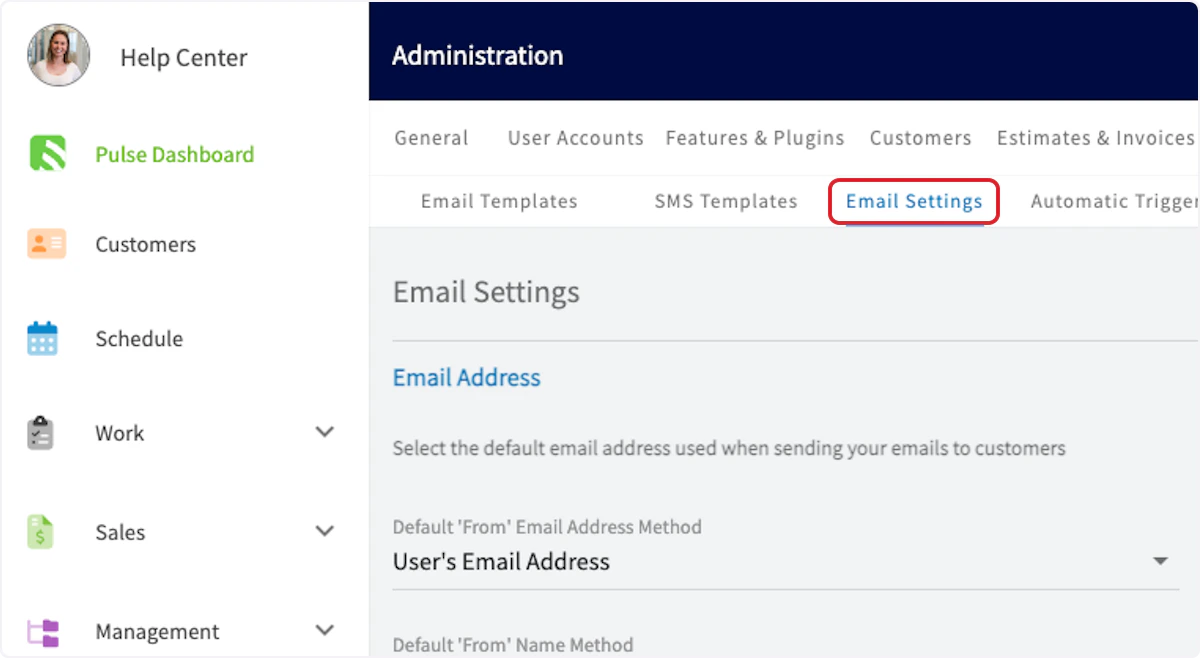Select the Email Settings sub-tab
Screen dimensions: 1200x658
coord(914,202)
